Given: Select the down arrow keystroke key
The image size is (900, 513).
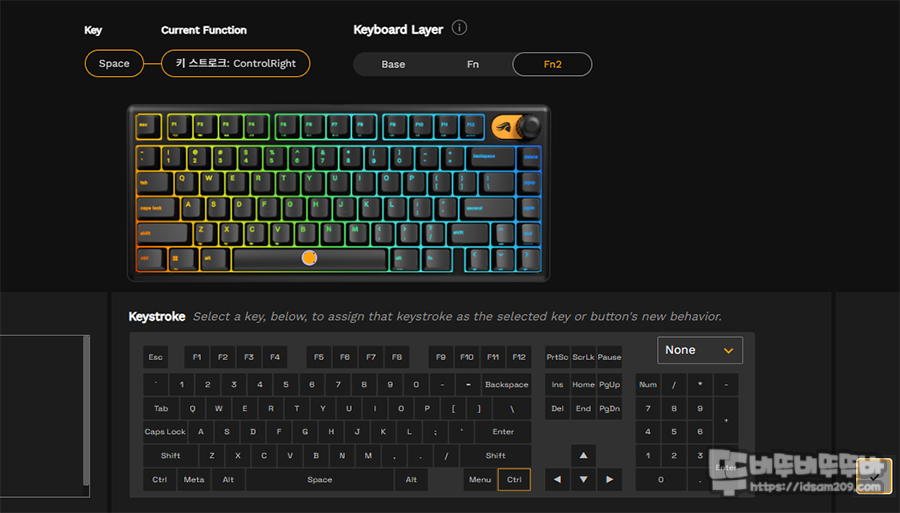Looking at the screenshot, I should coord(583,480).
